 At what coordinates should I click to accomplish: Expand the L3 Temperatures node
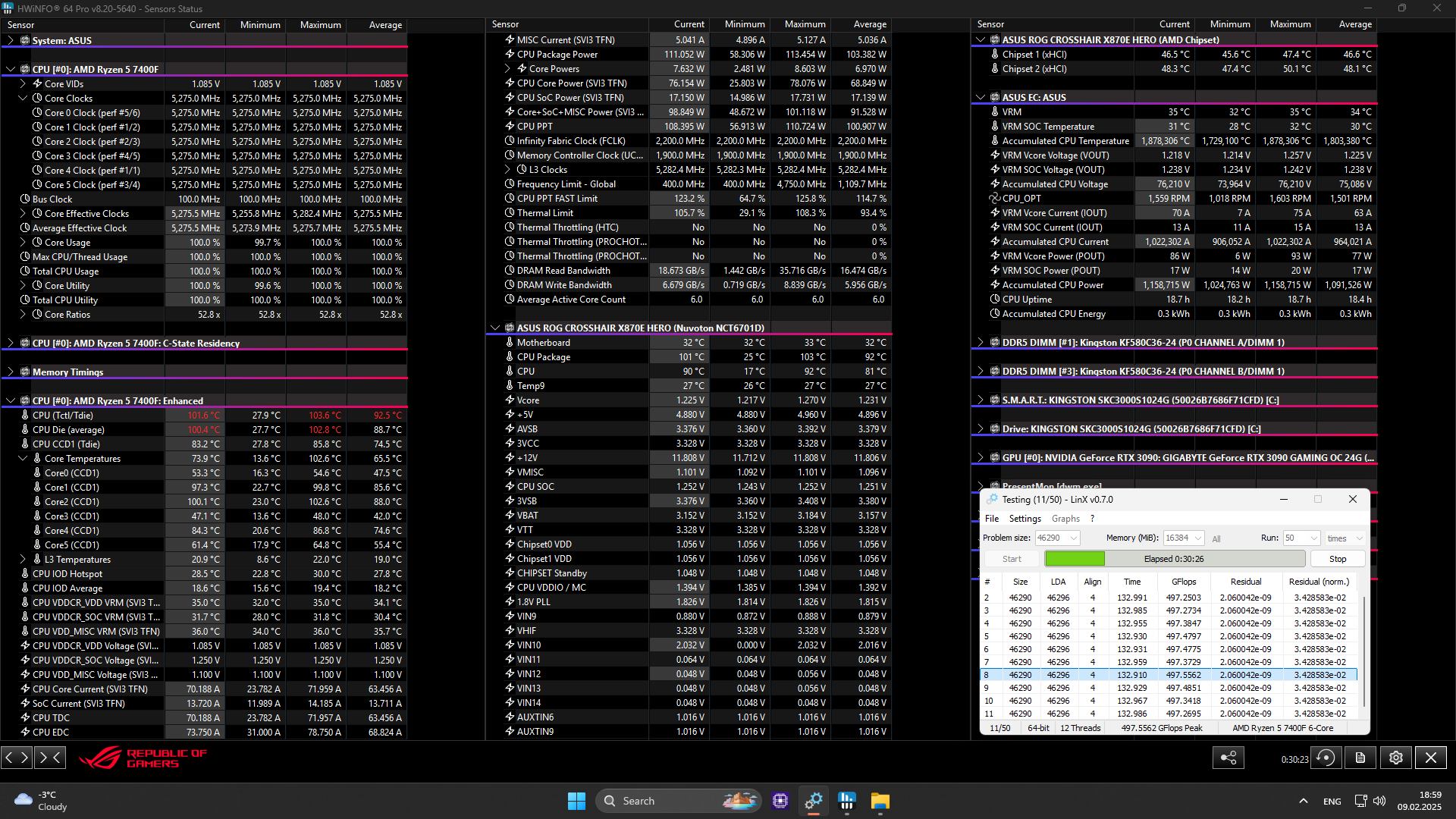point(23,560)
